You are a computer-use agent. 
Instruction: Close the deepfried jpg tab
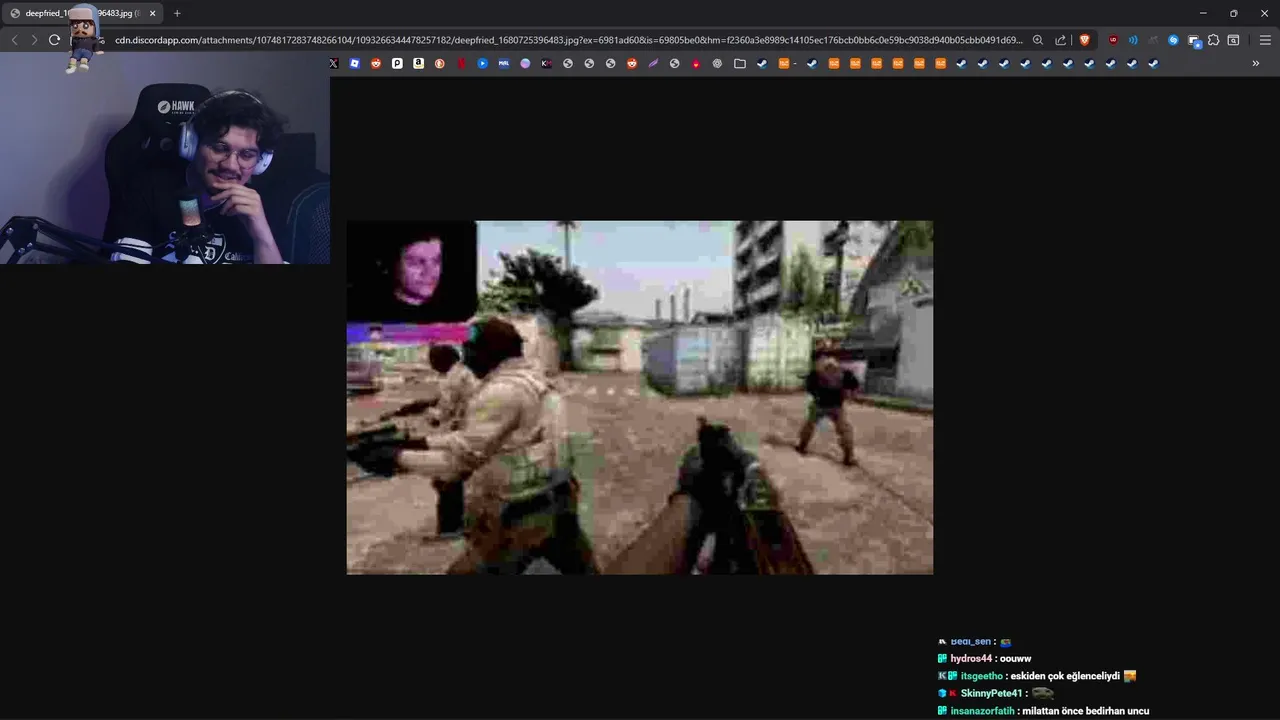pyautogui.click(x=152, y=13)
